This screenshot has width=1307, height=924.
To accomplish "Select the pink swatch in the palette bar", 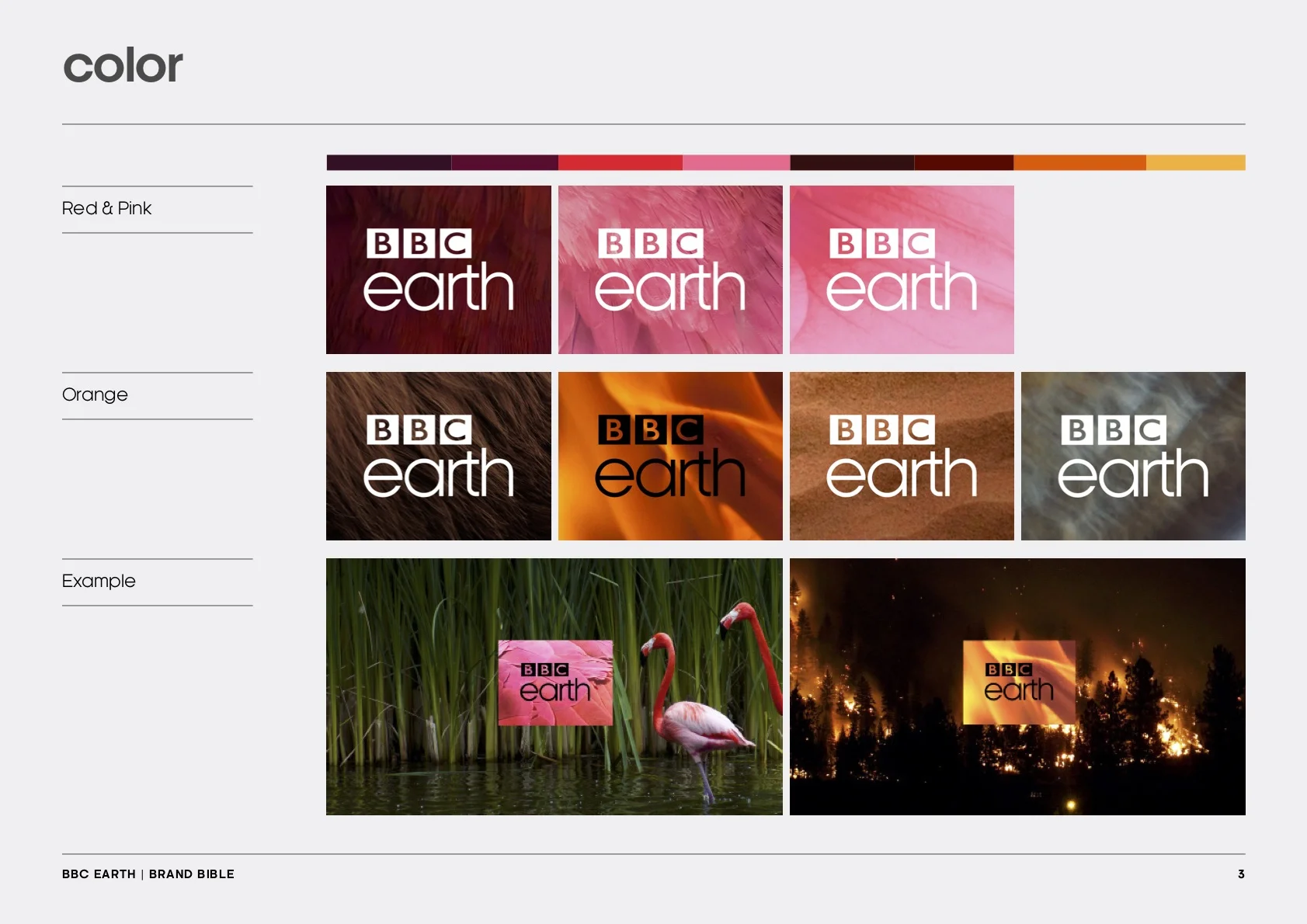I will tap(734, 162).
